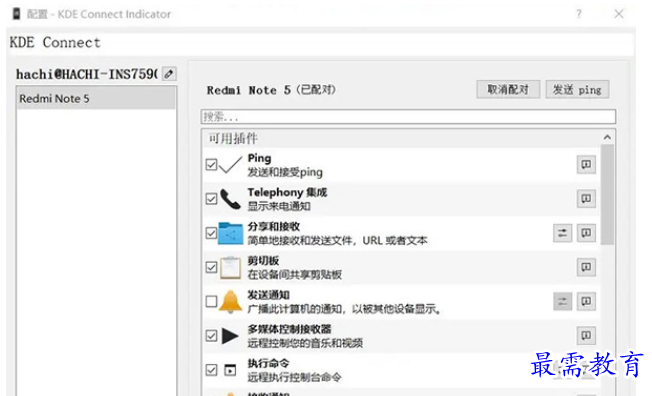Uncheck the 执行命令 checkbox
The height and width of the screenshot is (396, 652).
[x=211, y=370]
